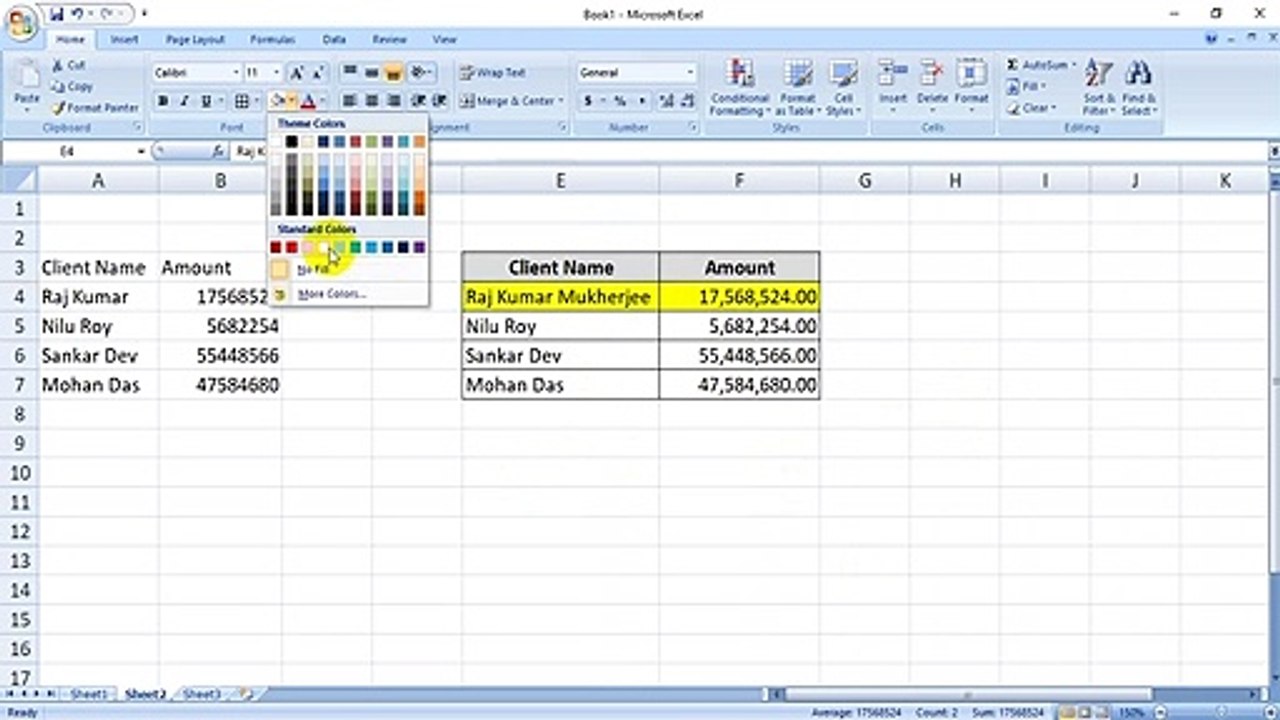Click the Grow Font icon
Image resolution: width=1280 pixels, height=720 pixels.
click(x=297, y=73)
